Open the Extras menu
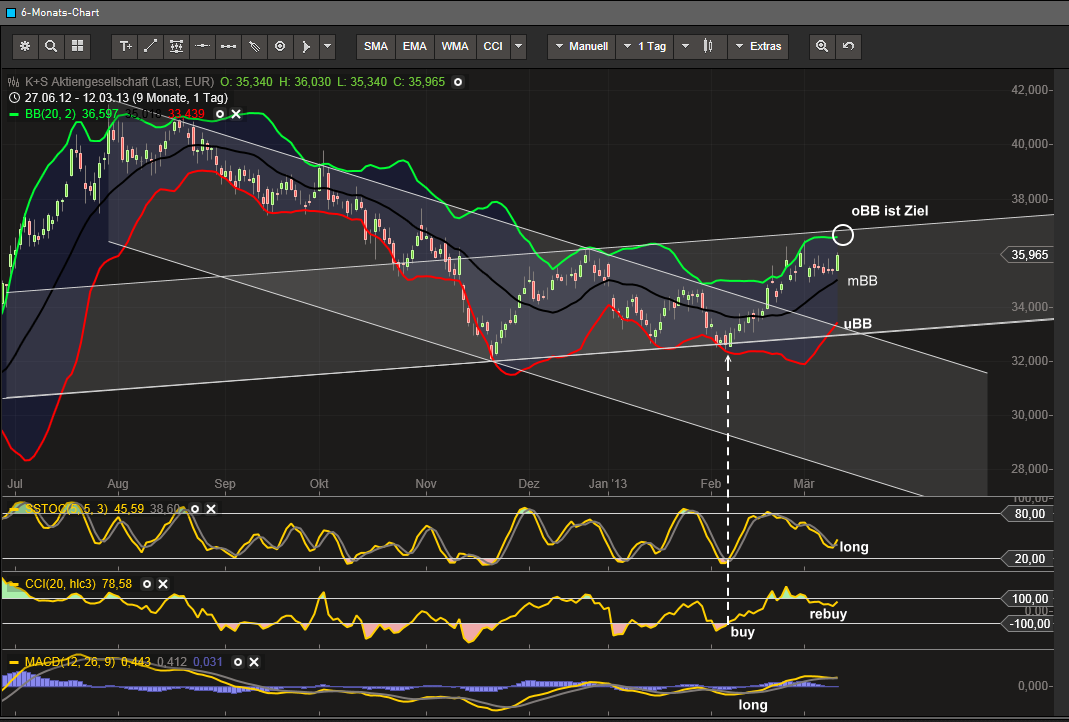The width and height of the screenshot is (1069, 722). pos(758,46)
